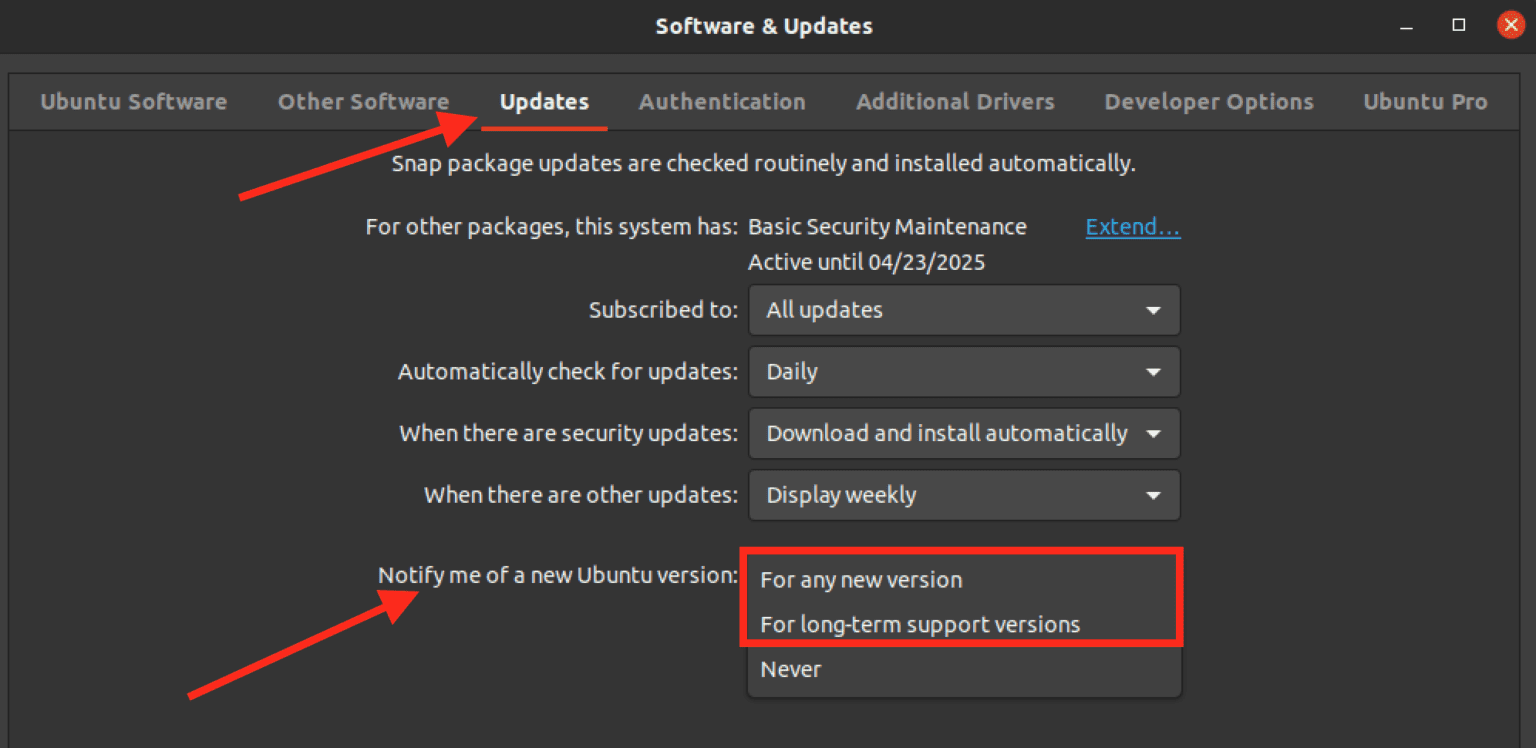Open the Developer Options tab

(1209, 101)
